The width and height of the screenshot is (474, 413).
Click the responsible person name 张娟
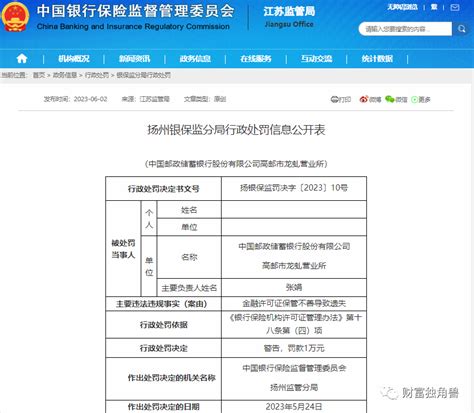294,287
